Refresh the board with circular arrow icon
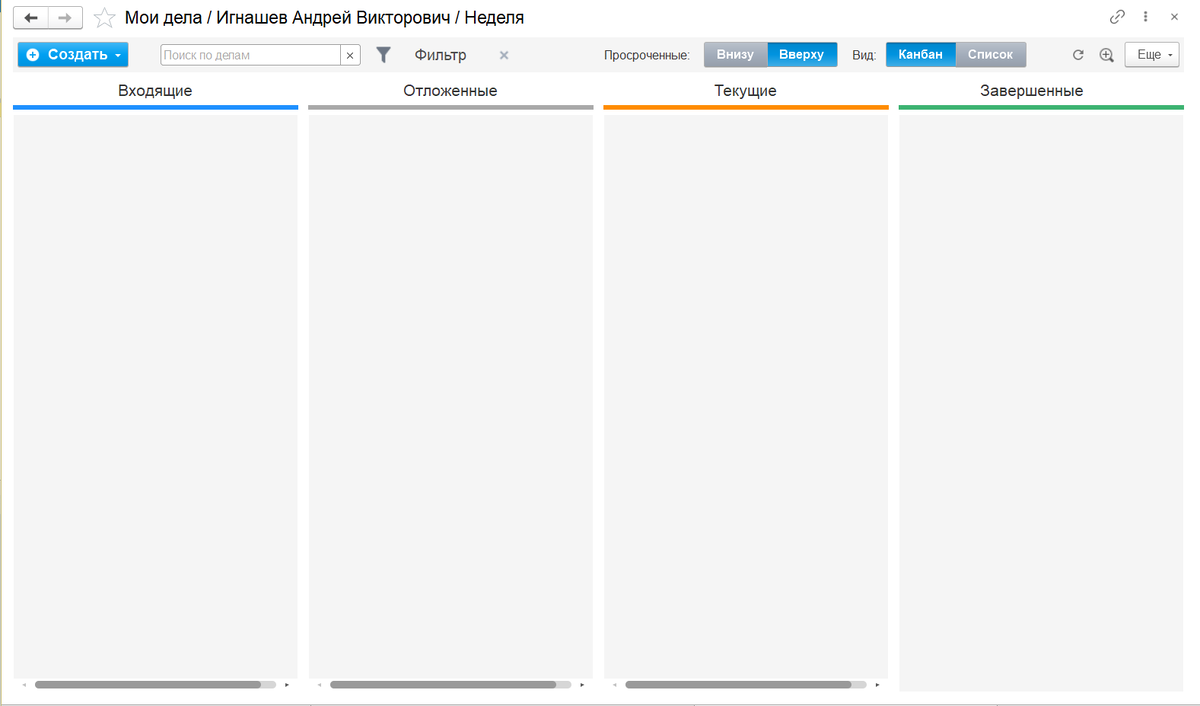The width and height of the screenshot is (1200, 706). [1078, 55]
